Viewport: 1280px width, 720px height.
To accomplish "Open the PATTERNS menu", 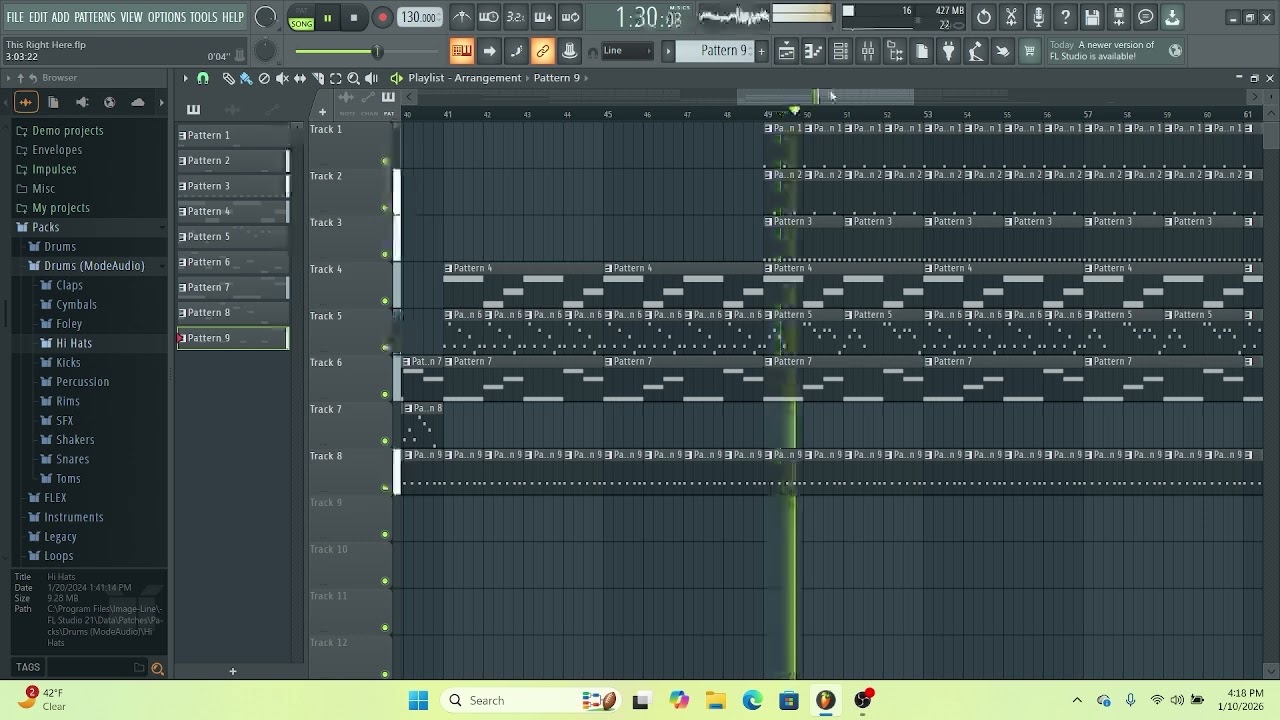I will (95, 17).
